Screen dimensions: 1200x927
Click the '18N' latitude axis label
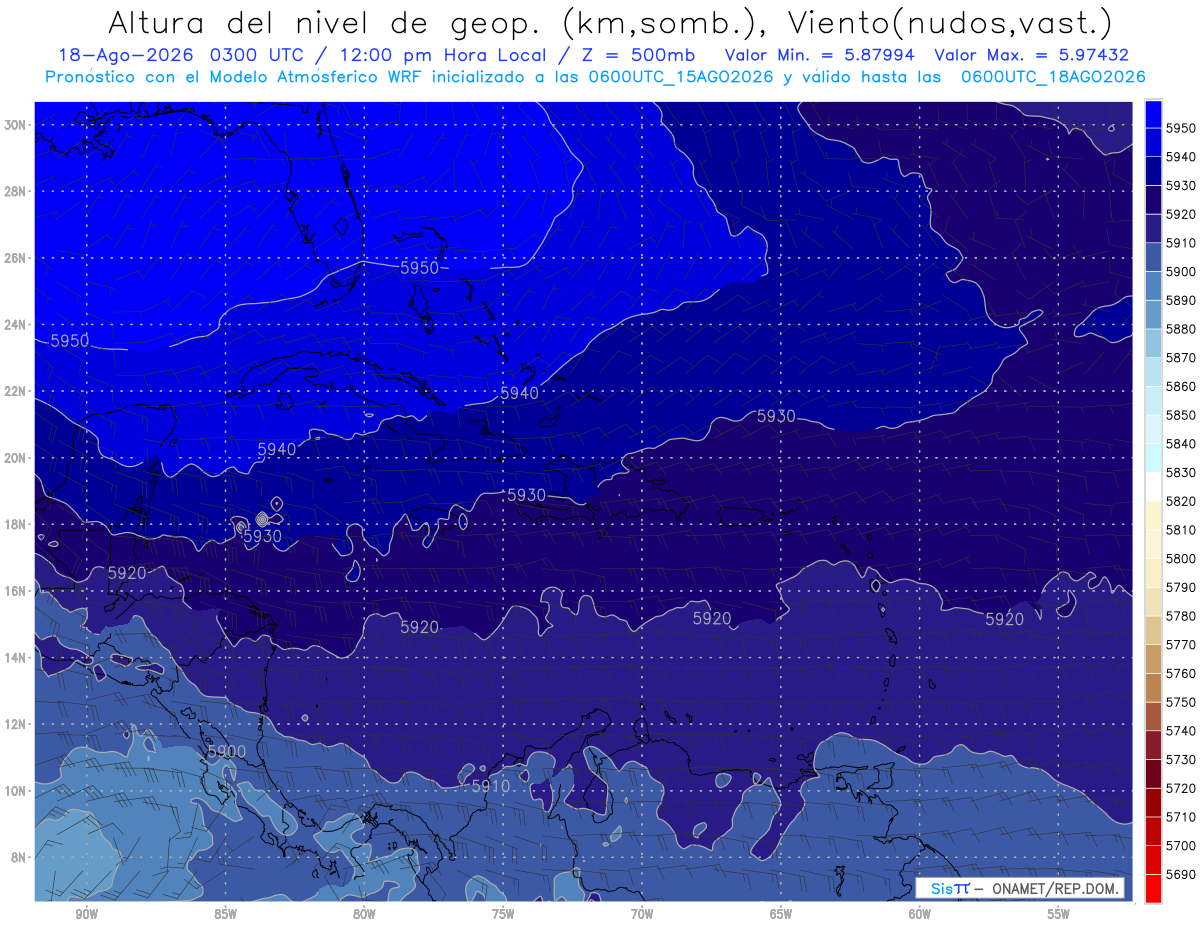[x=17, y=525]
